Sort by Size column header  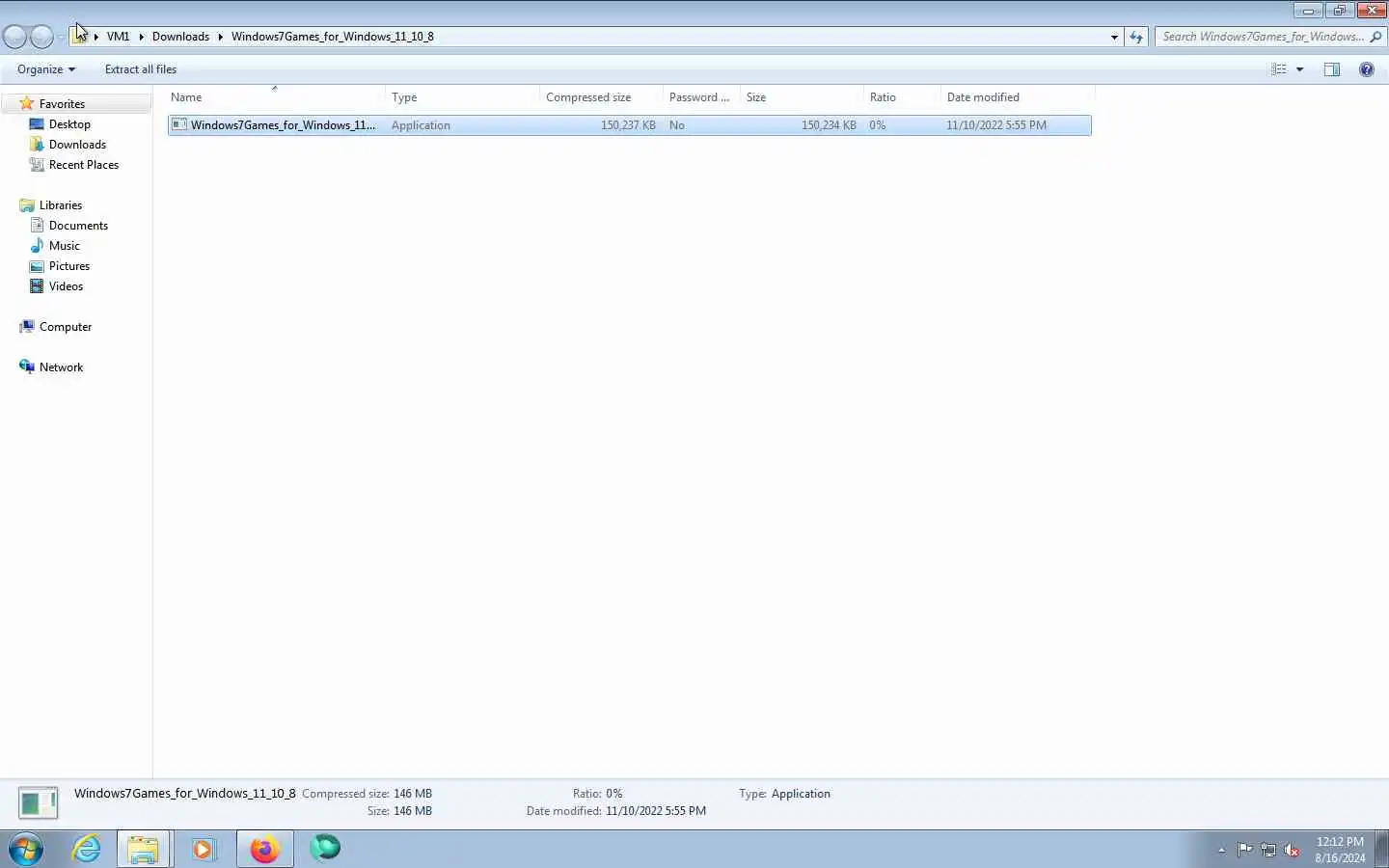pos(802,97)
